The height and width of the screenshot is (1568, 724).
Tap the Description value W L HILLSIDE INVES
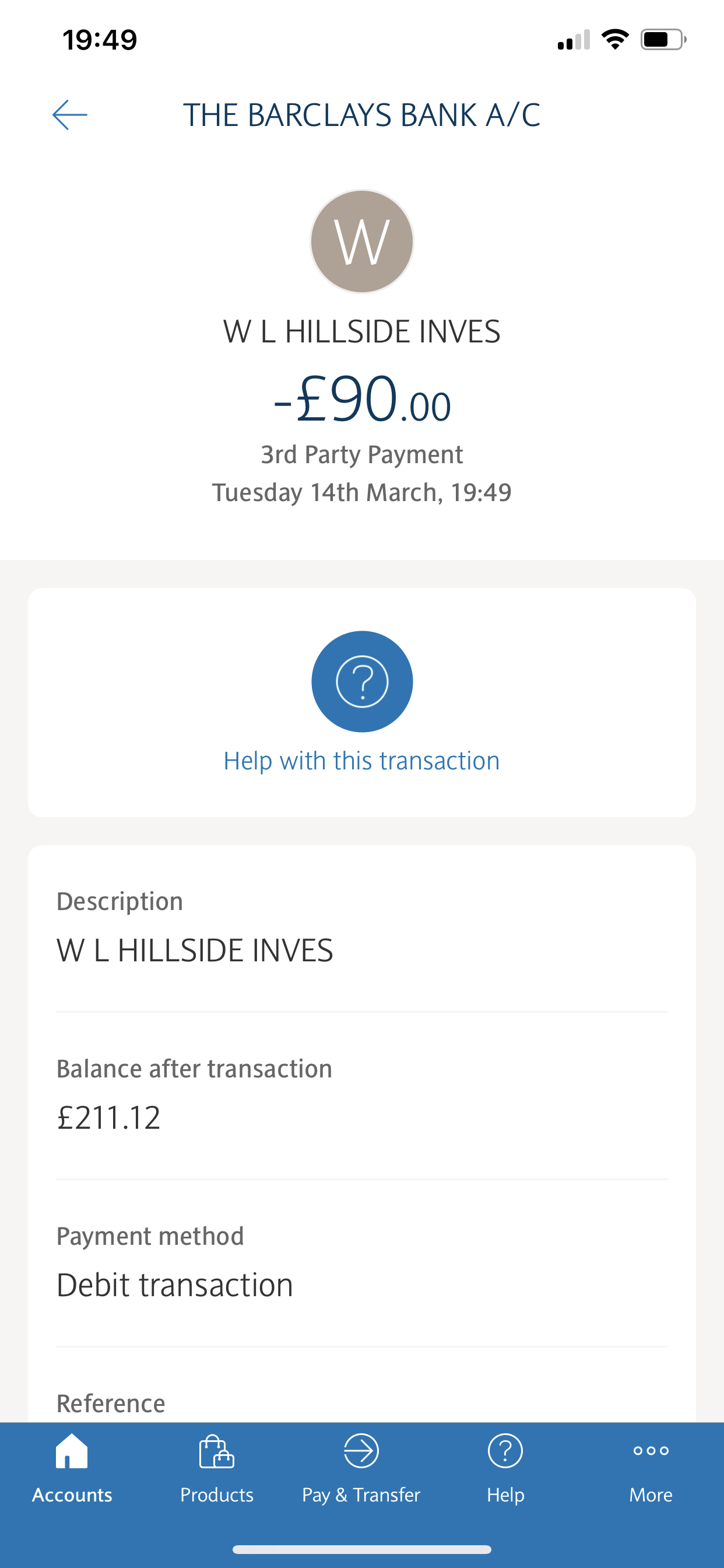pyautogui.click(x=195, y=950)
